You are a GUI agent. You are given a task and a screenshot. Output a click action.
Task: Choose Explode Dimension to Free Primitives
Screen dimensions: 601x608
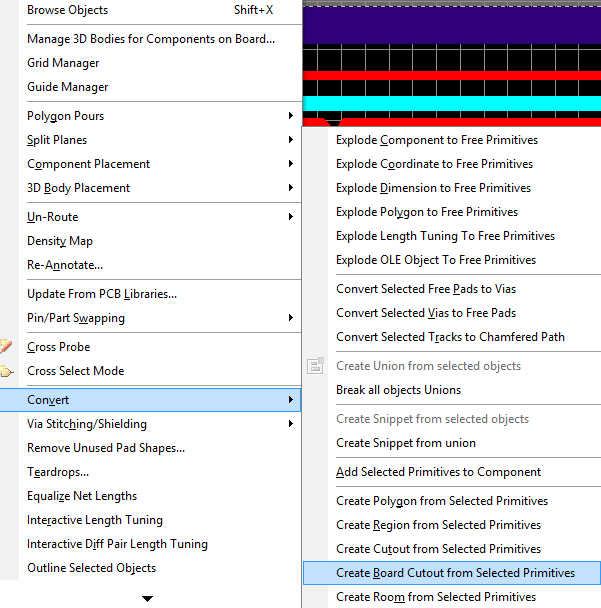[x=452, y=188]
